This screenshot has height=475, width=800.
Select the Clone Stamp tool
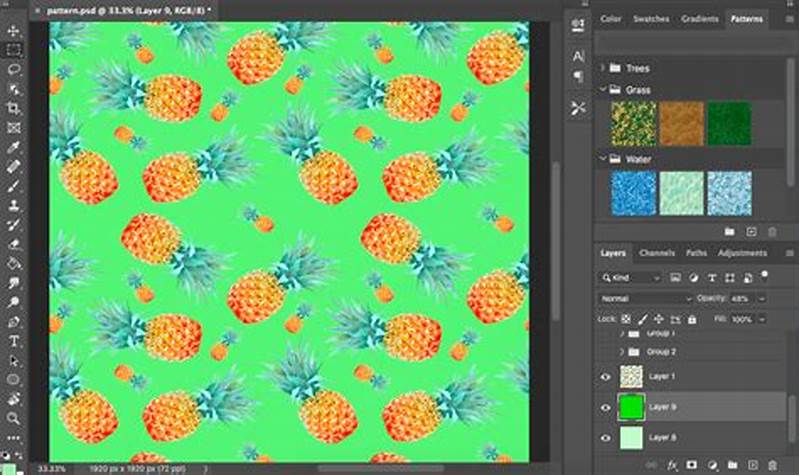[x=14, y=205]
